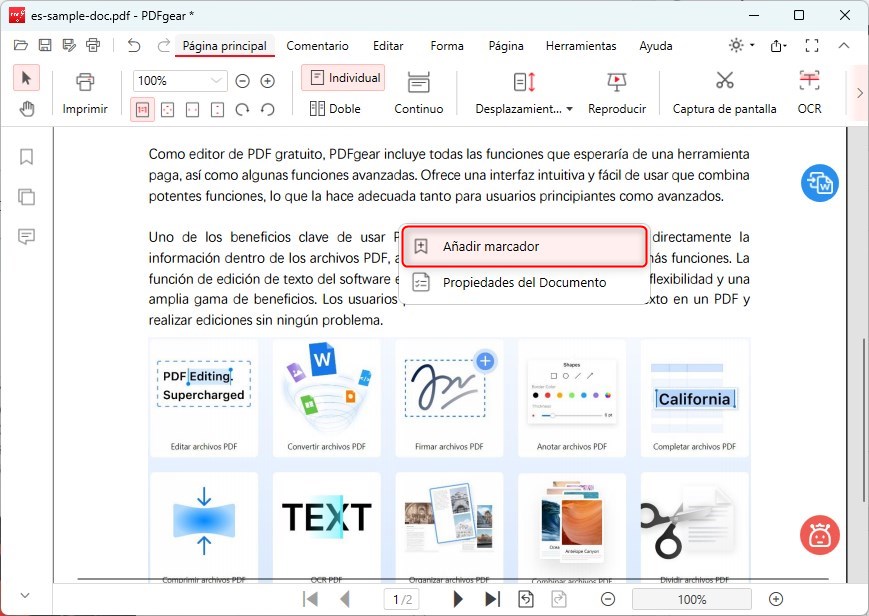Click the Imprimir button
The image size is (869, 616).
coord(85,93)
